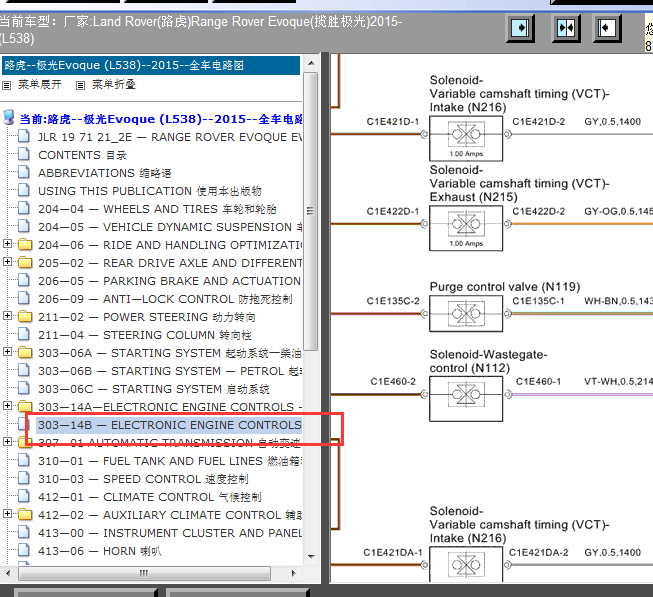
Task: Select root node 当前:路虎--极光Evoque (L538)
Action: pyautogui.click(x=161, y=119)
